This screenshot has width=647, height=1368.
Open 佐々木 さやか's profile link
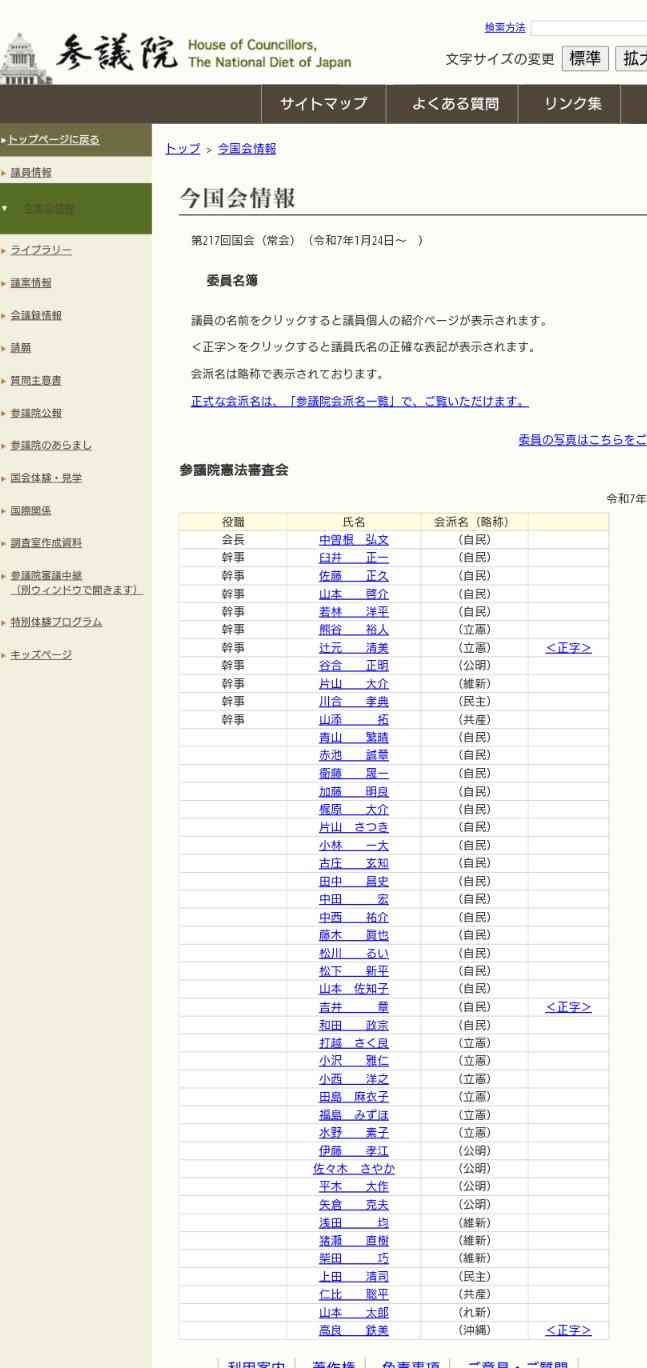tap(353, 1168)
